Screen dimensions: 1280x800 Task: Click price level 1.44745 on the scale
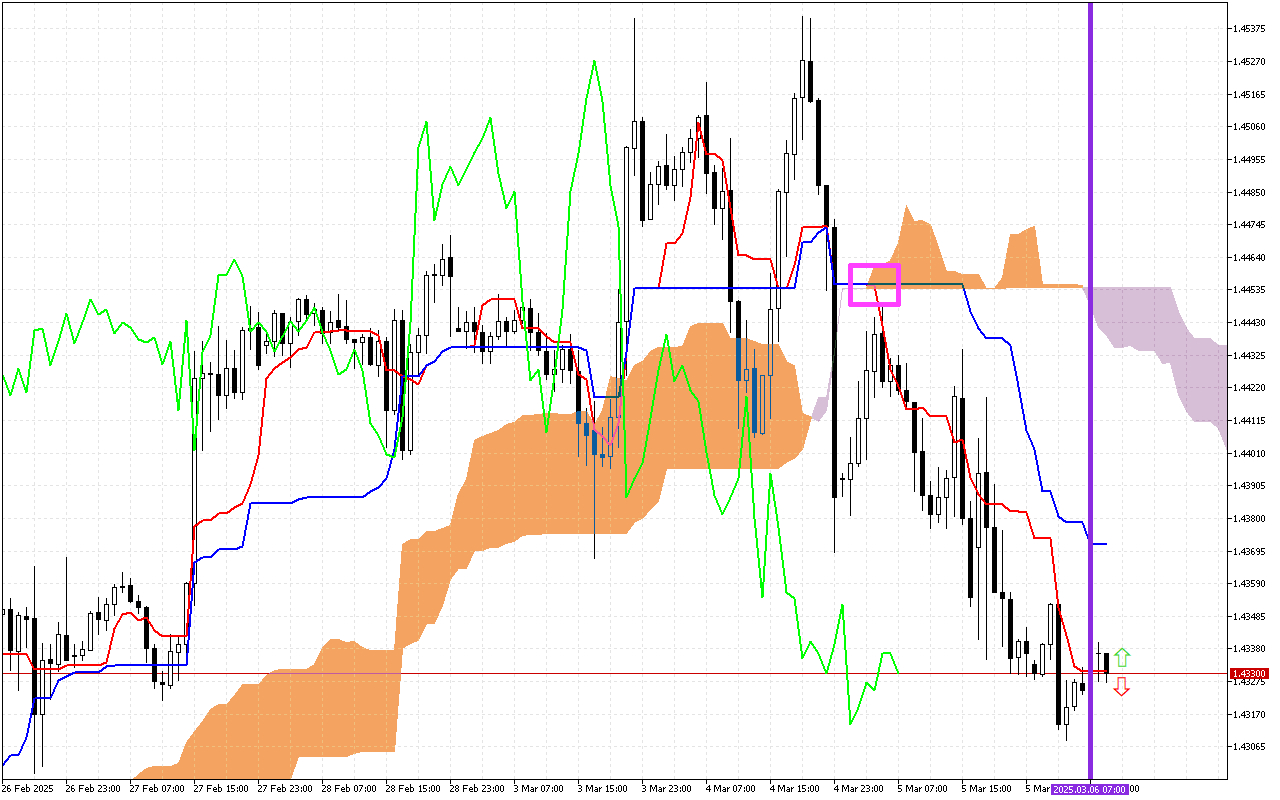pos(1249,226)
